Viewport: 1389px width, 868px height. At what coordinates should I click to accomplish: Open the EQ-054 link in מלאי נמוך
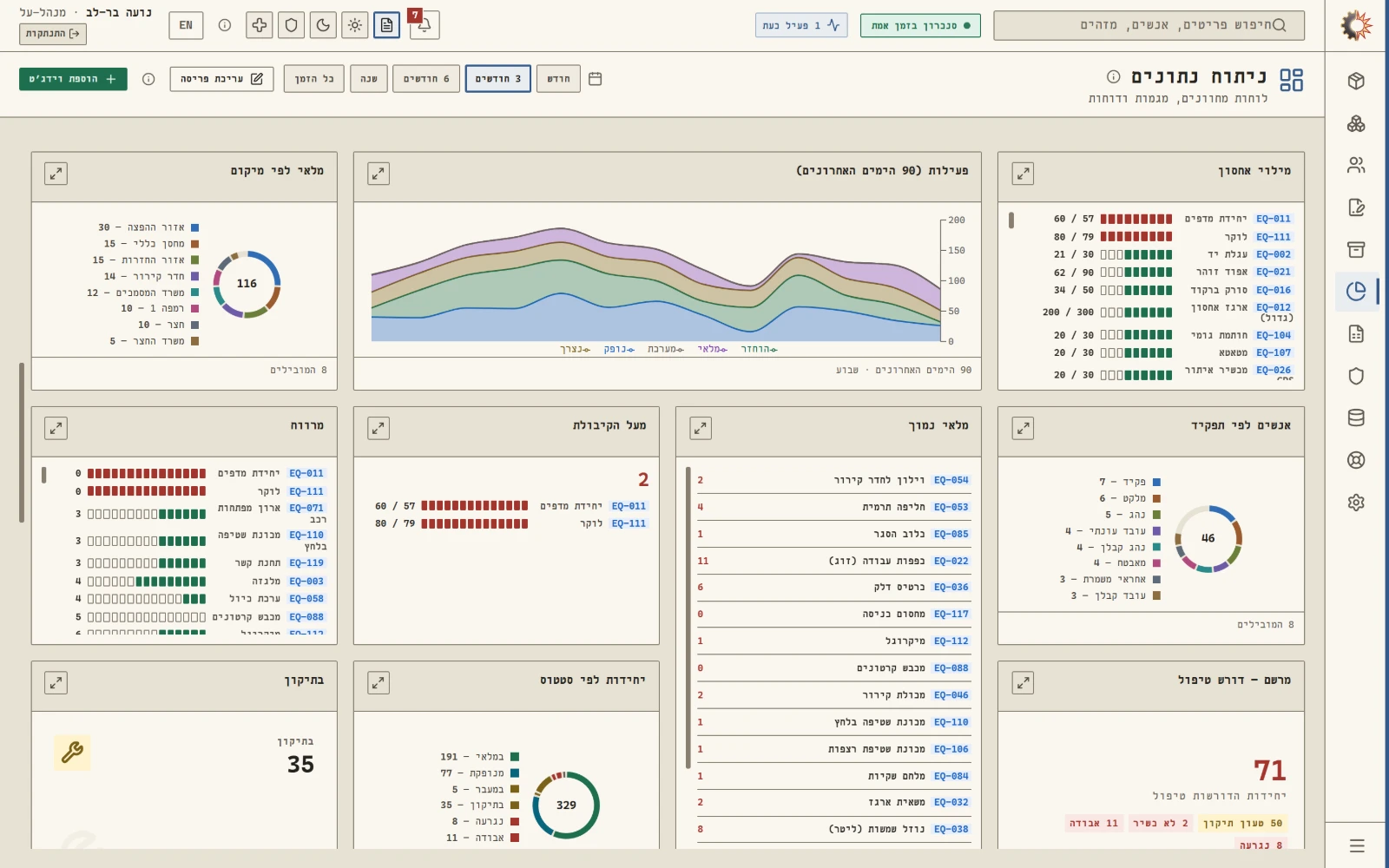point(951,480)
